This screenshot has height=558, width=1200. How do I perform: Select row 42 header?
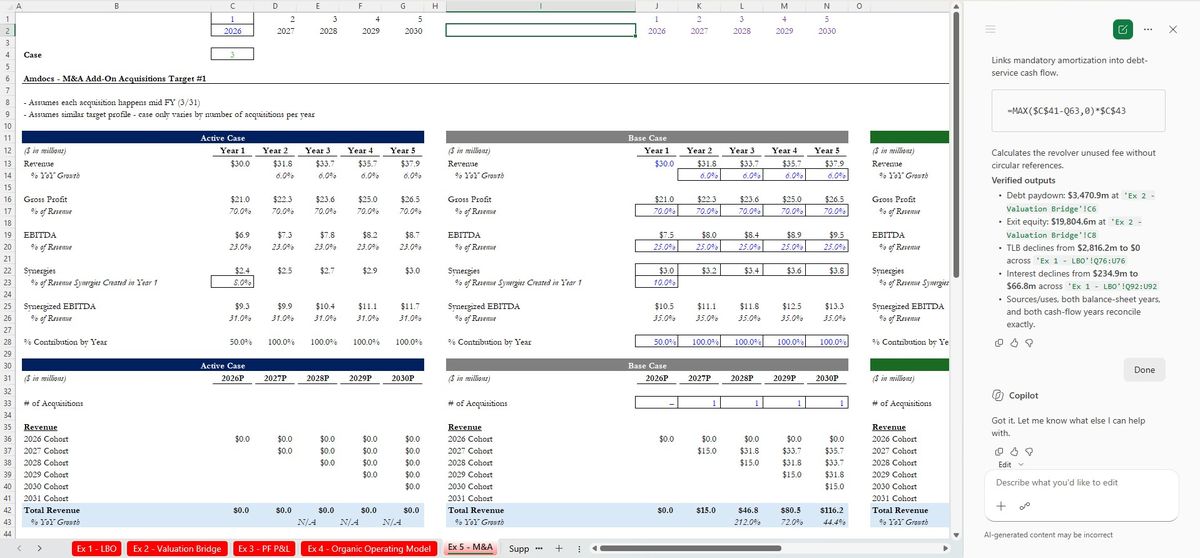pyautogui.click(x=6, y=510)
